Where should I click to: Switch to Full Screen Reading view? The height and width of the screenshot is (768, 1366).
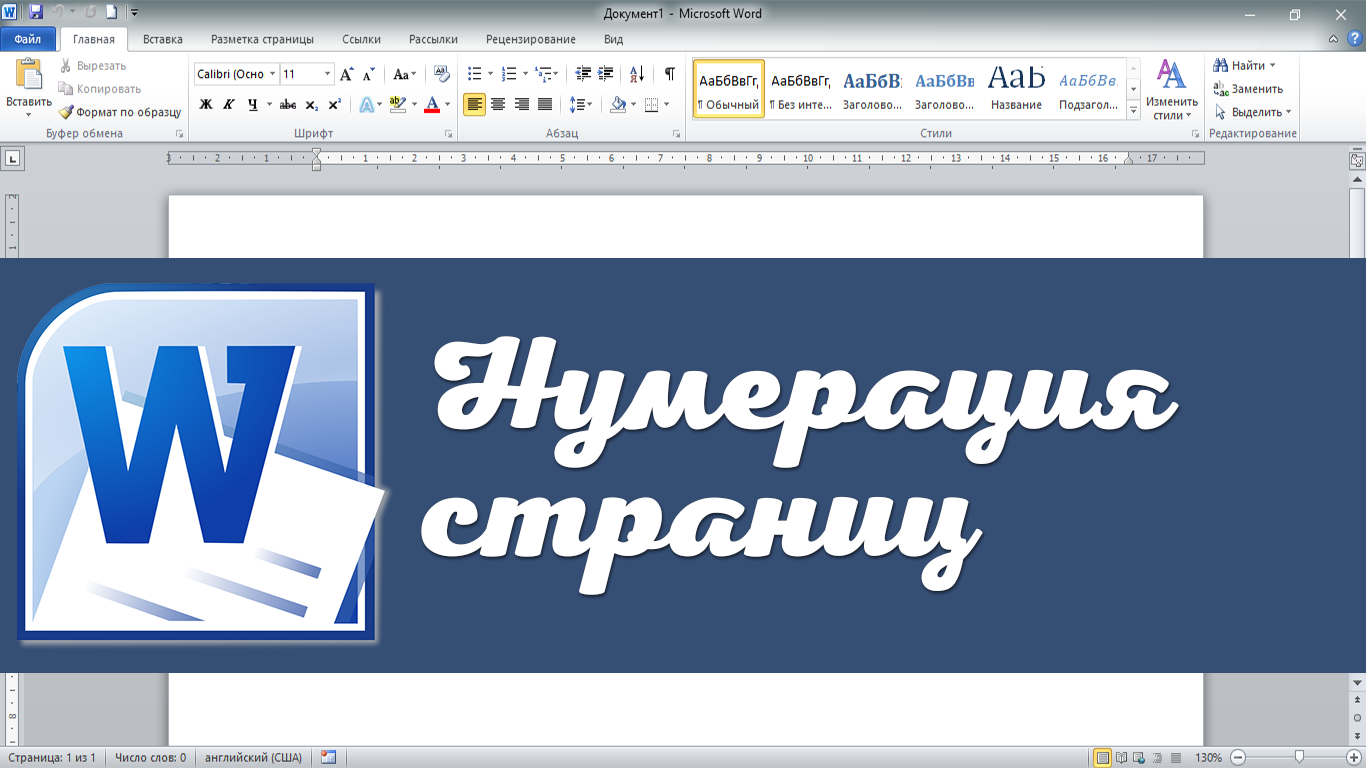[1121, 758]
